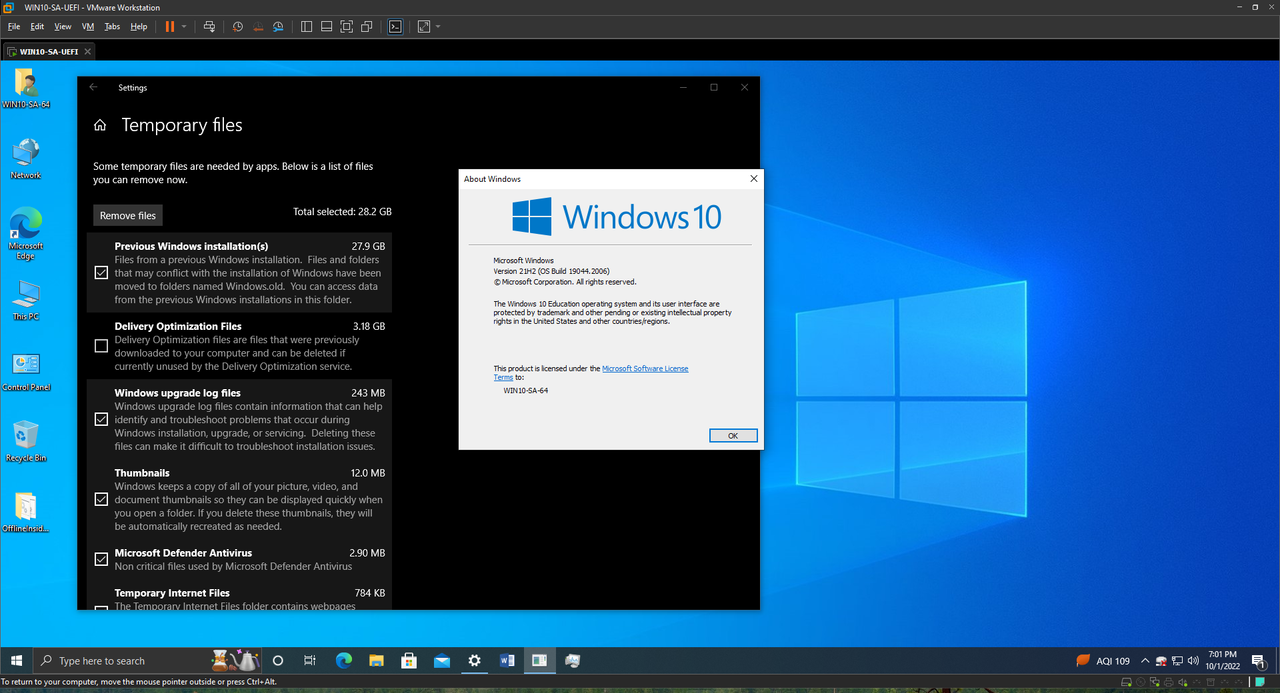Open Mail from the taskbar
Screen dimensions: 1280x693
pyautogui.click(x=442, y=661)
